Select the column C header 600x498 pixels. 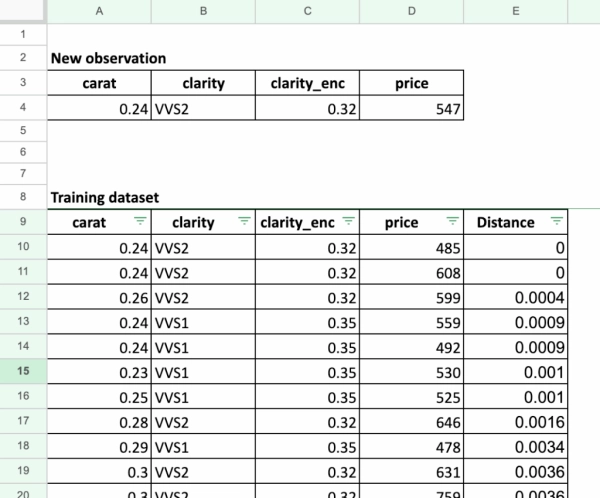tap(307, 10)
